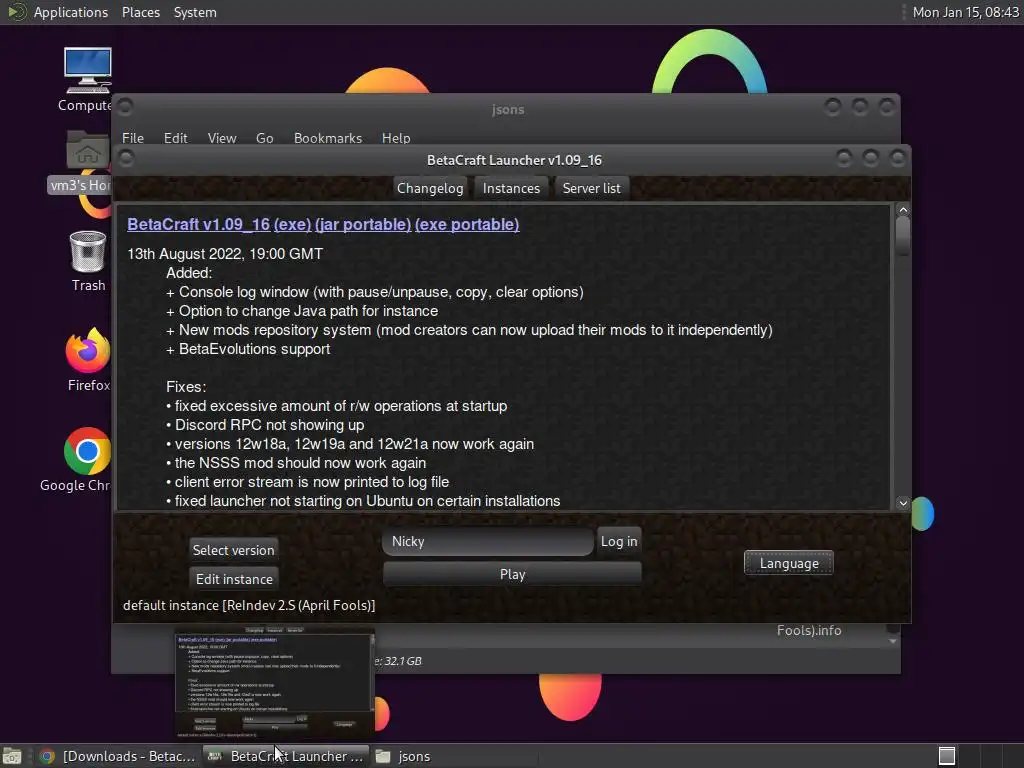Open Edit menu in jsons window
Viewport: 1024px width, 768px height.
175,138
